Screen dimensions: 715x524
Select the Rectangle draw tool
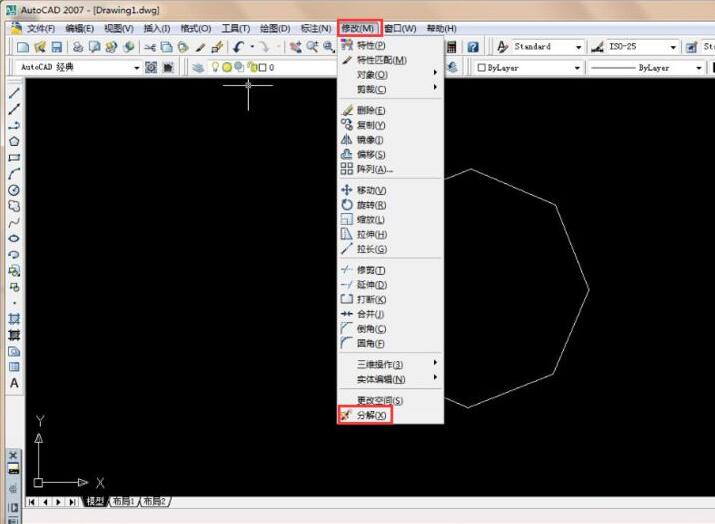coord(14,158)
